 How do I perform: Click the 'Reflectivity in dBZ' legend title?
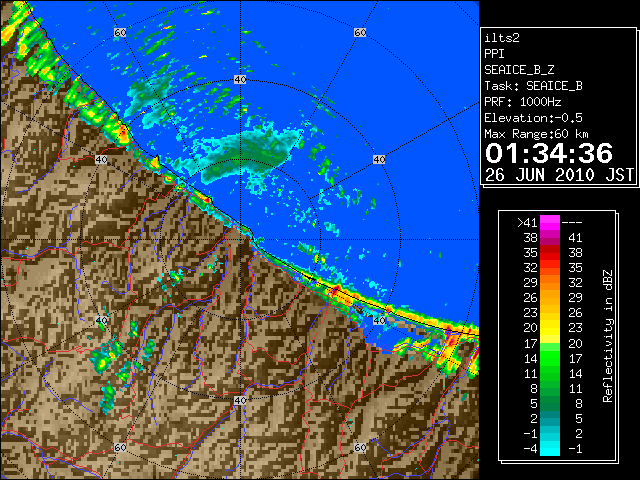[608, 336]
